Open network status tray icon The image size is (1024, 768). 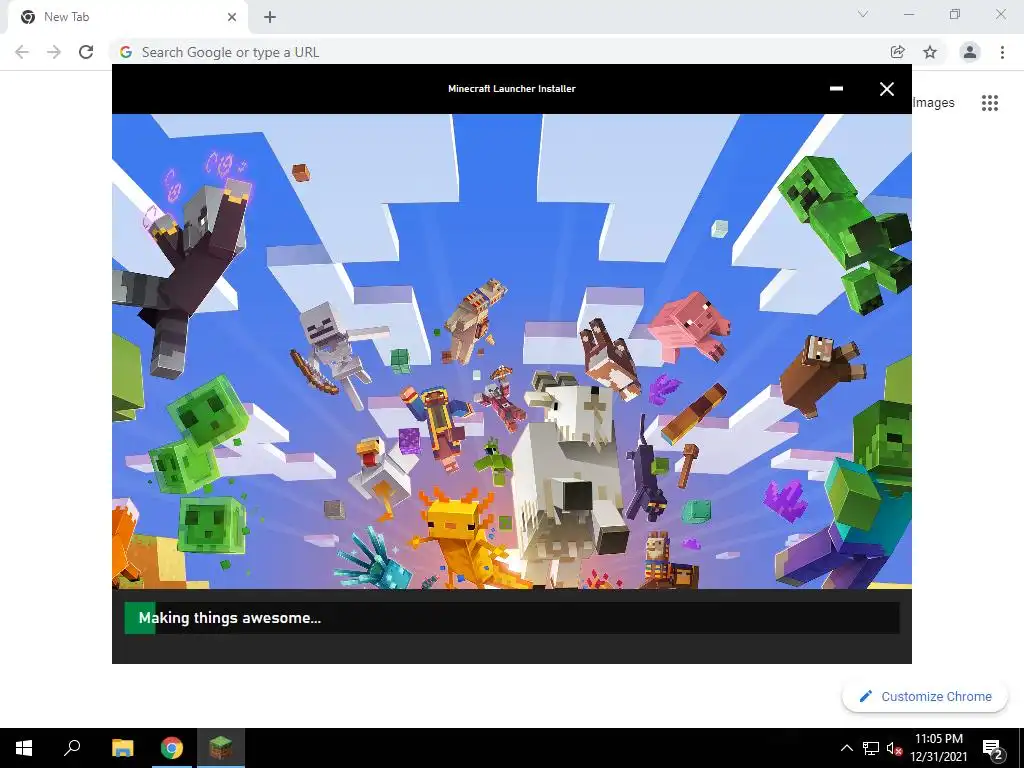(x=871, y=748)
